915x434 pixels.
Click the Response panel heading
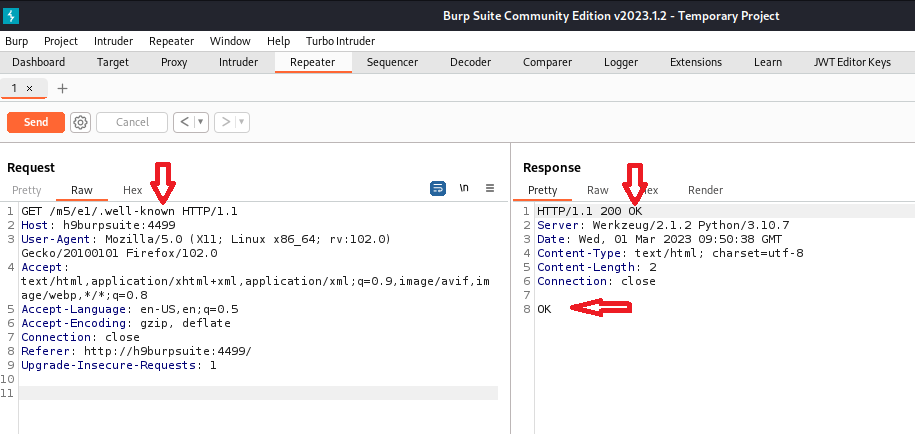point(552,168)
